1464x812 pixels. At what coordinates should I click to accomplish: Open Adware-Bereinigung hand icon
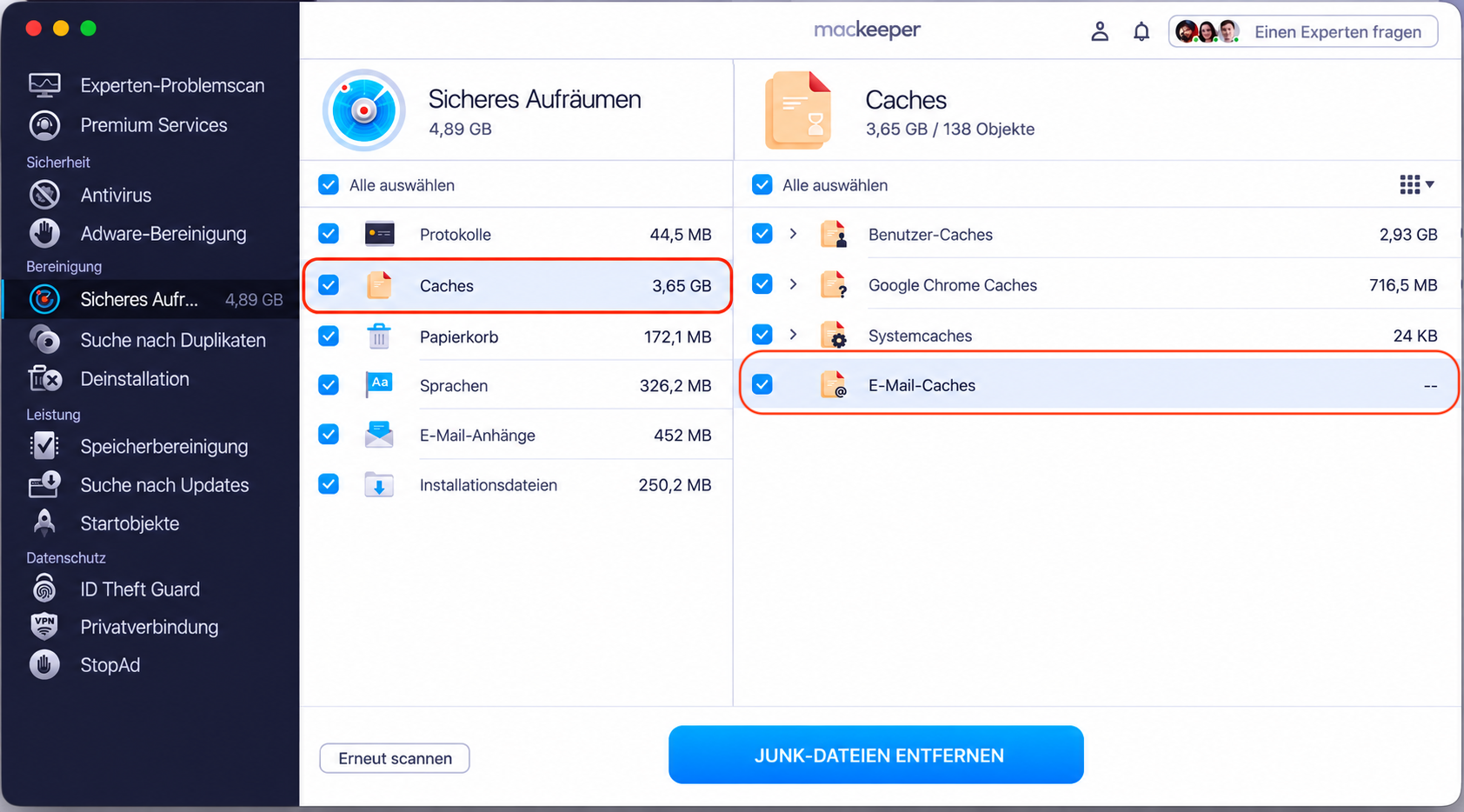click(x=44, y=233)
